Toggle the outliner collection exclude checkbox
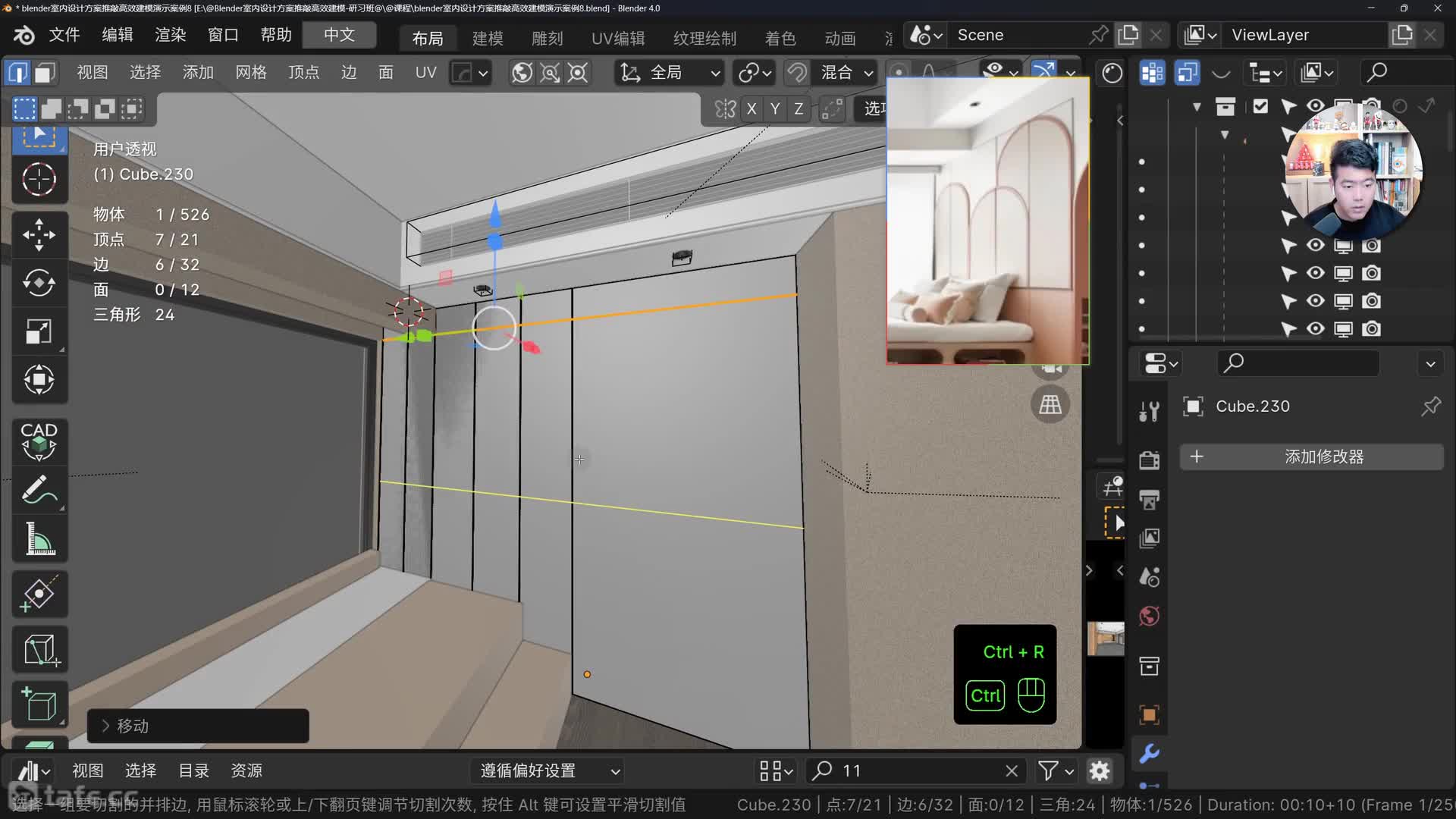 (1260, 106)
